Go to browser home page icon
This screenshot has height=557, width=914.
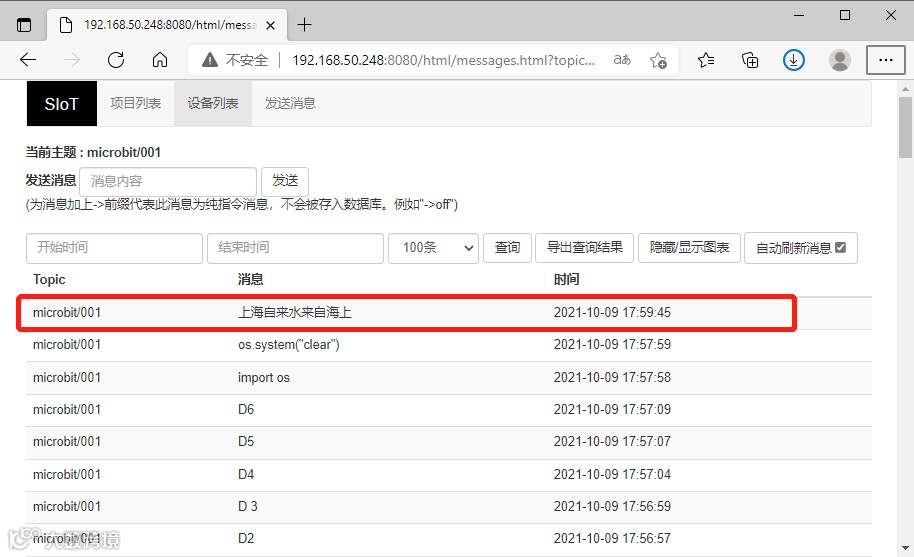point(160,59)
